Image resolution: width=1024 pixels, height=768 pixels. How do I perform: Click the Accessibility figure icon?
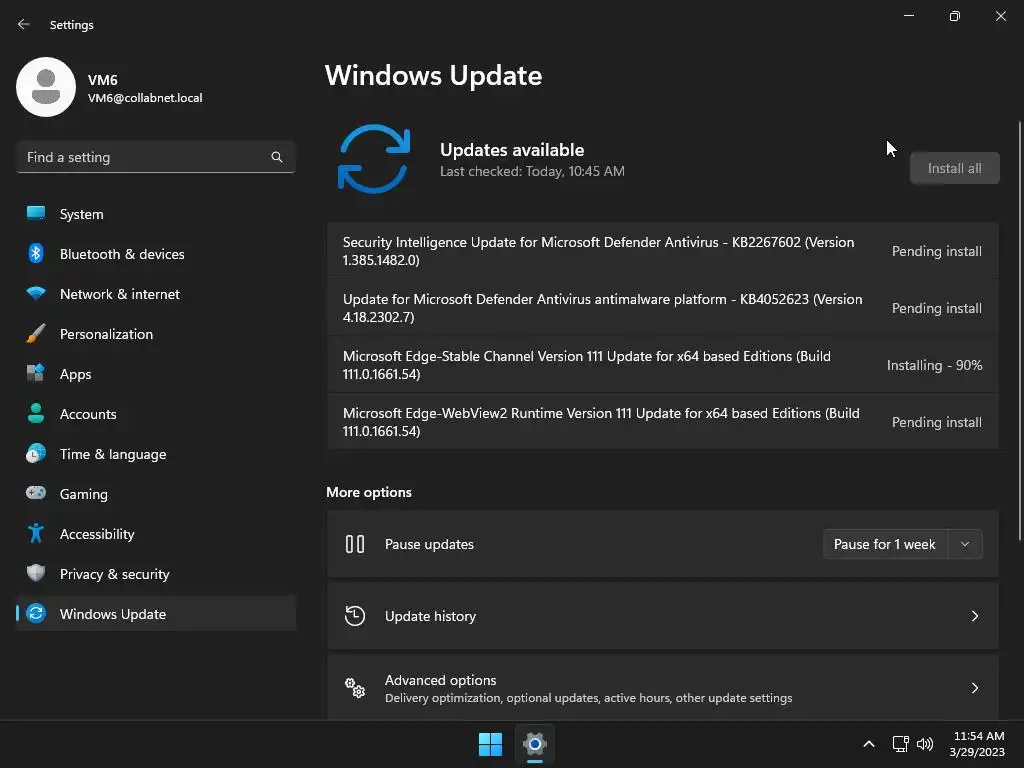(36, 534)
